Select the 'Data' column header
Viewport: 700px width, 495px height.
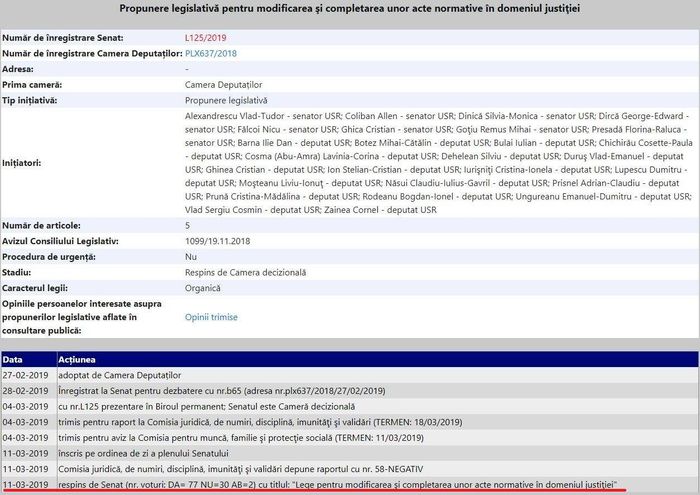29,360
